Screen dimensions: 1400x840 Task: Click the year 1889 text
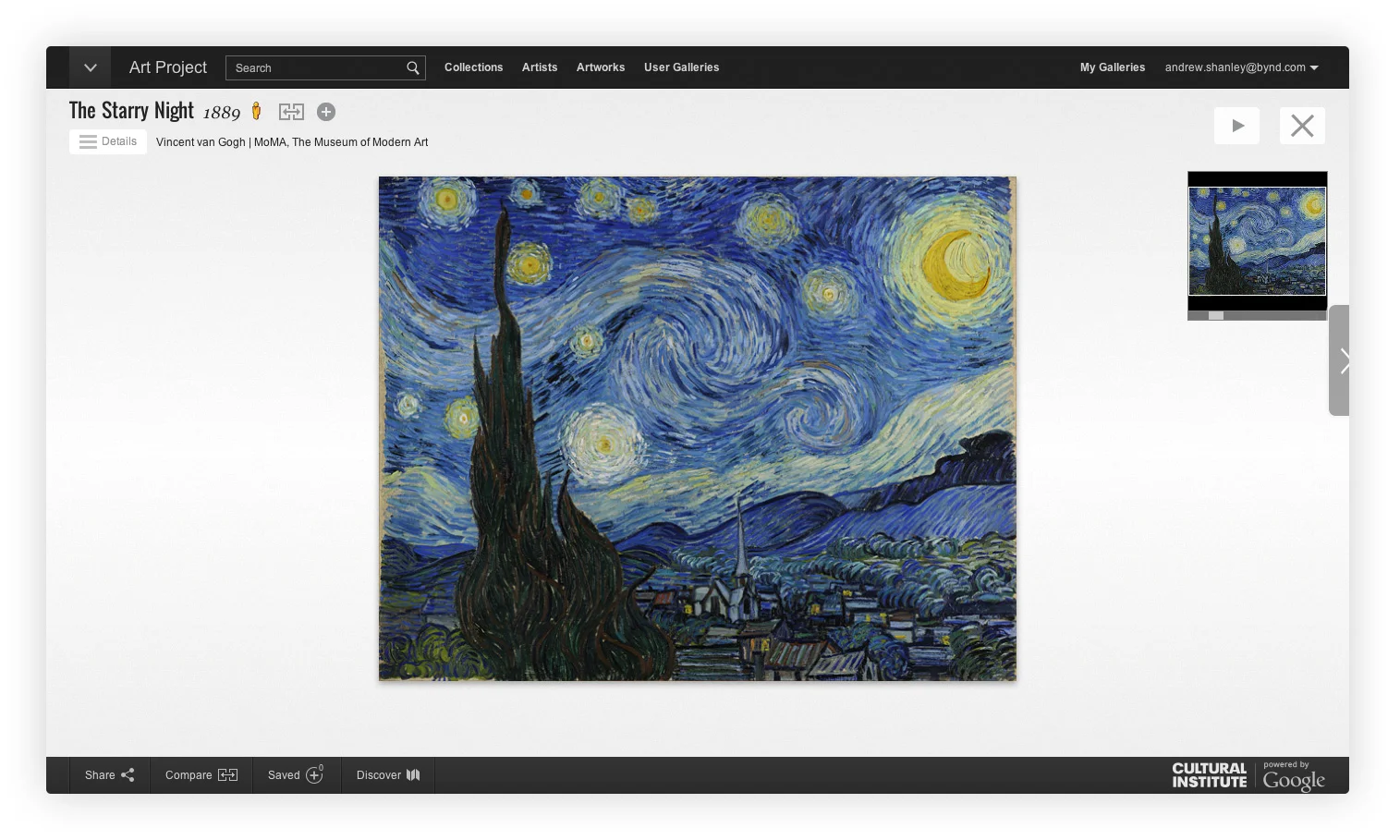[x=222, y=113]
